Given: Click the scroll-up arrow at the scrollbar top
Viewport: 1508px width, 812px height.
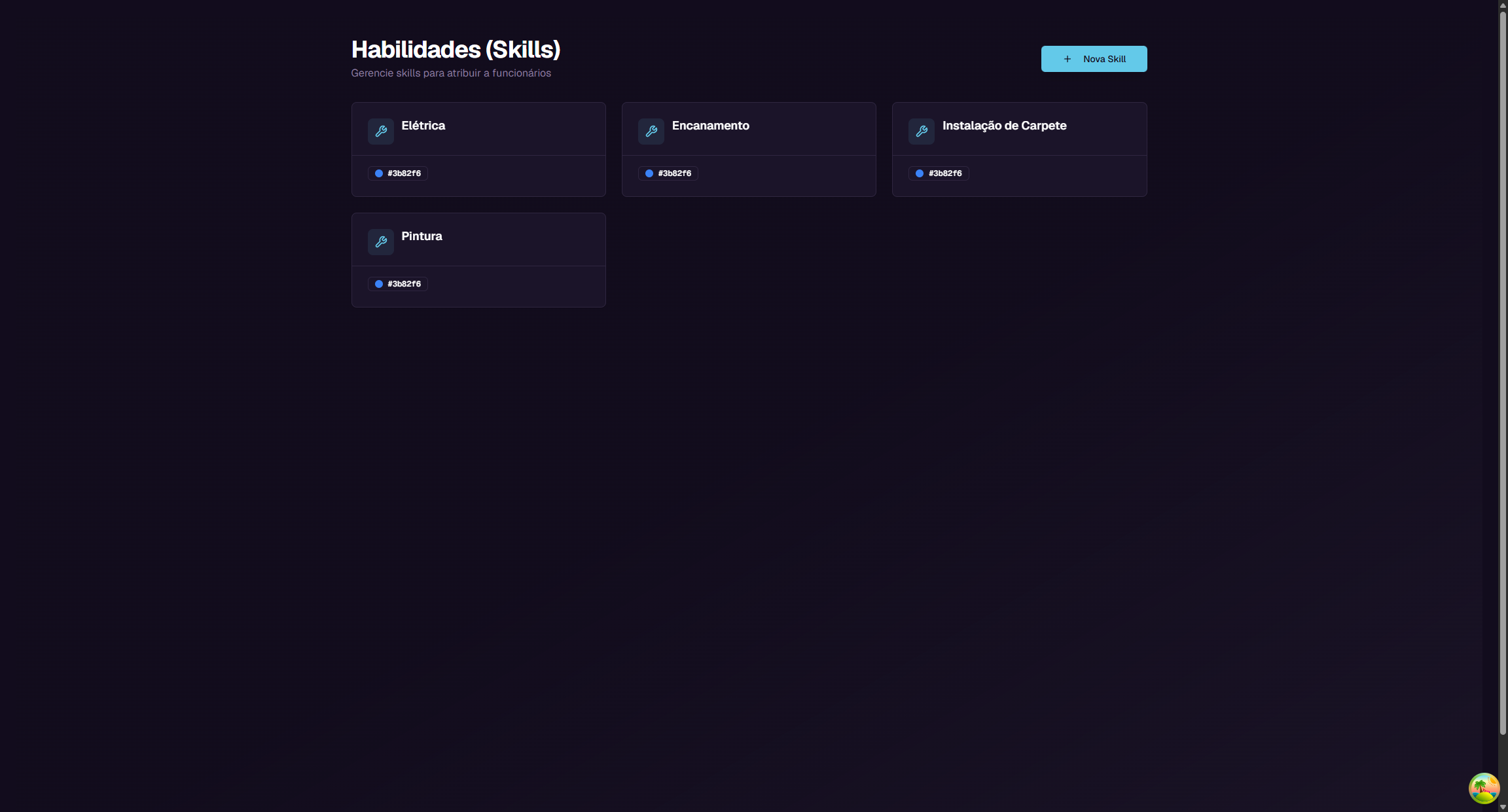Looking at the screenshot, I should (1502, 5).
